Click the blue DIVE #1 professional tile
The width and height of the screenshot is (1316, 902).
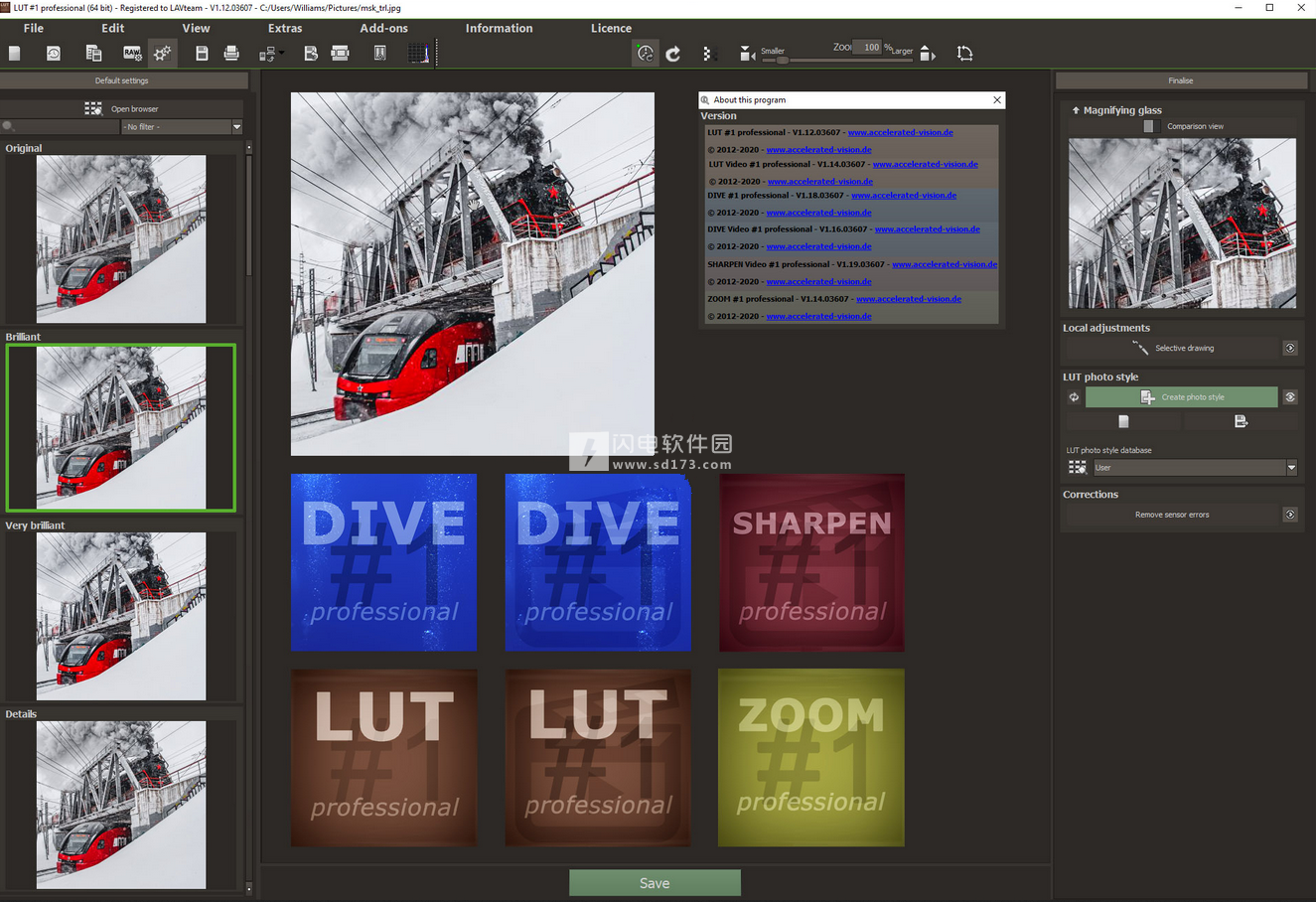click(383, 562)
